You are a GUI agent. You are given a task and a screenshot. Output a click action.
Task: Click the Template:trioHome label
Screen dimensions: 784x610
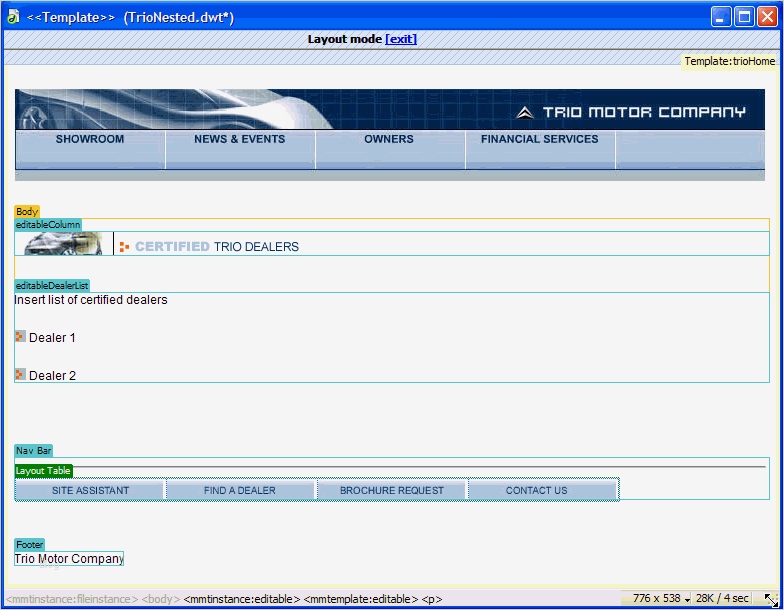click(x=730, y=62)
